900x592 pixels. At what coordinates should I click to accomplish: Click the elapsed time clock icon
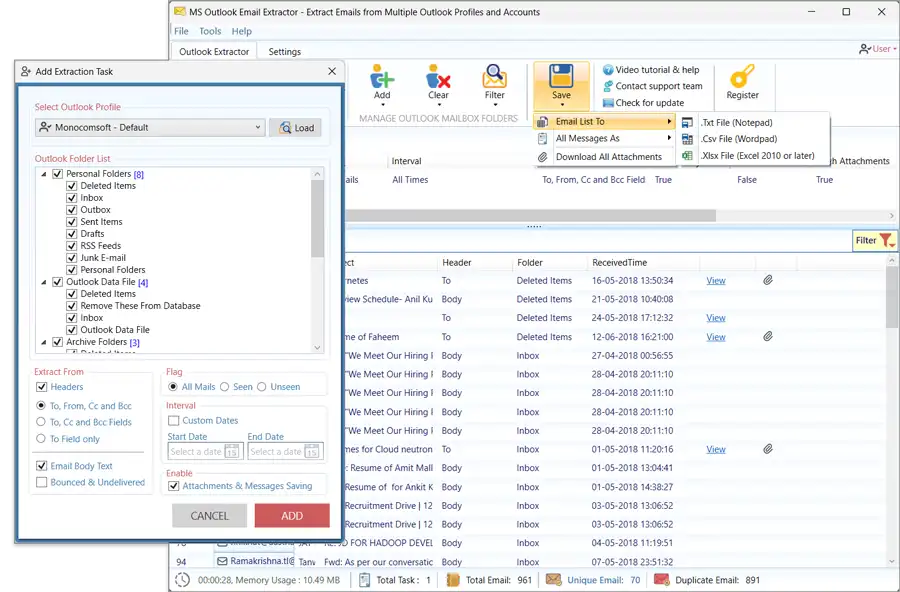182,580
